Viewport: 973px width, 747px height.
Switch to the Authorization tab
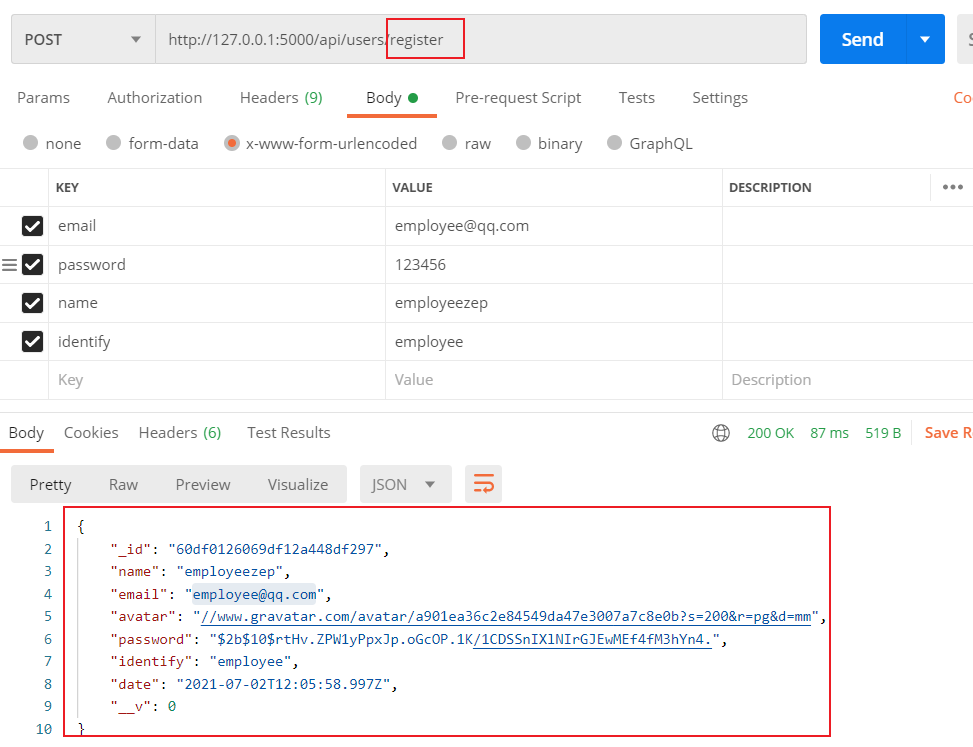click(155, 98)
